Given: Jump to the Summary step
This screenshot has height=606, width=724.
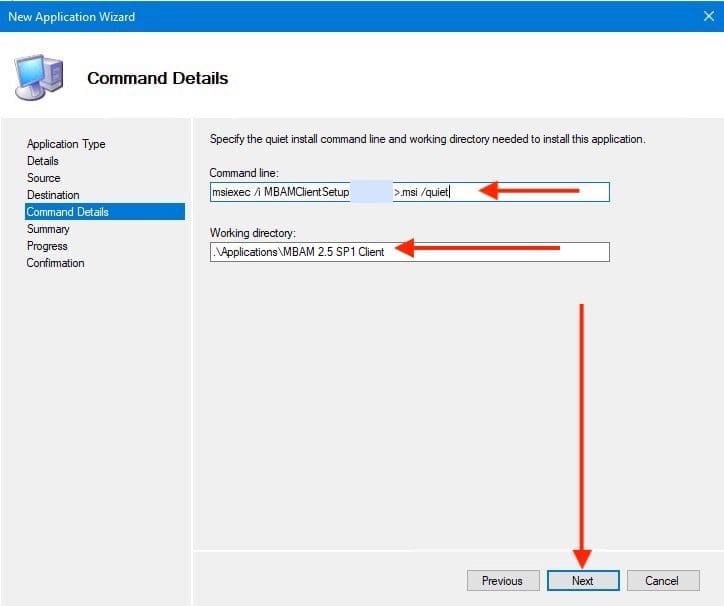Looking at the screenshot, I should [48, 229].
